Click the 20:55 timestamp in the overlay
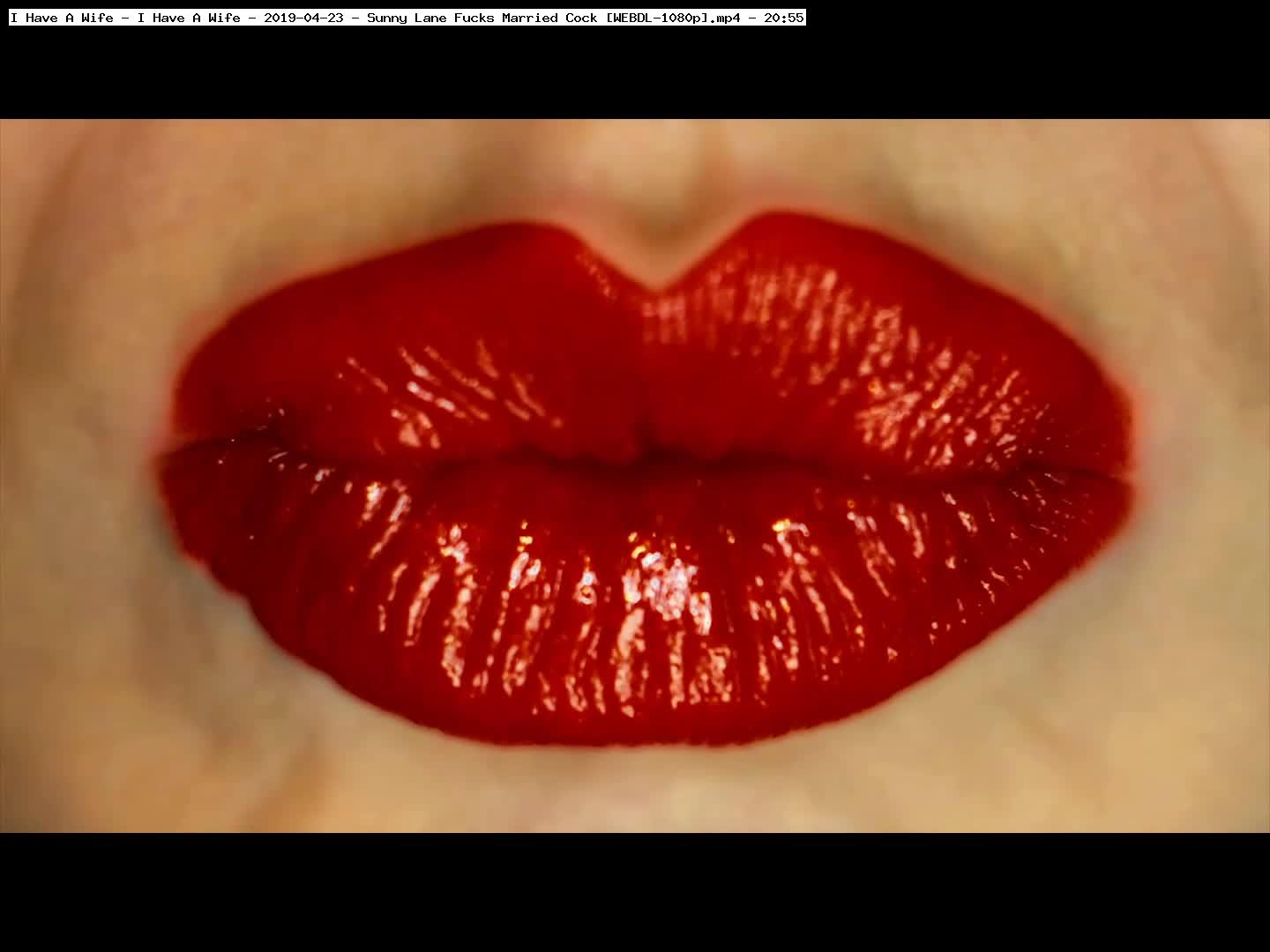The height and width of the screenshot is (952, 1270). pos(784,18)
